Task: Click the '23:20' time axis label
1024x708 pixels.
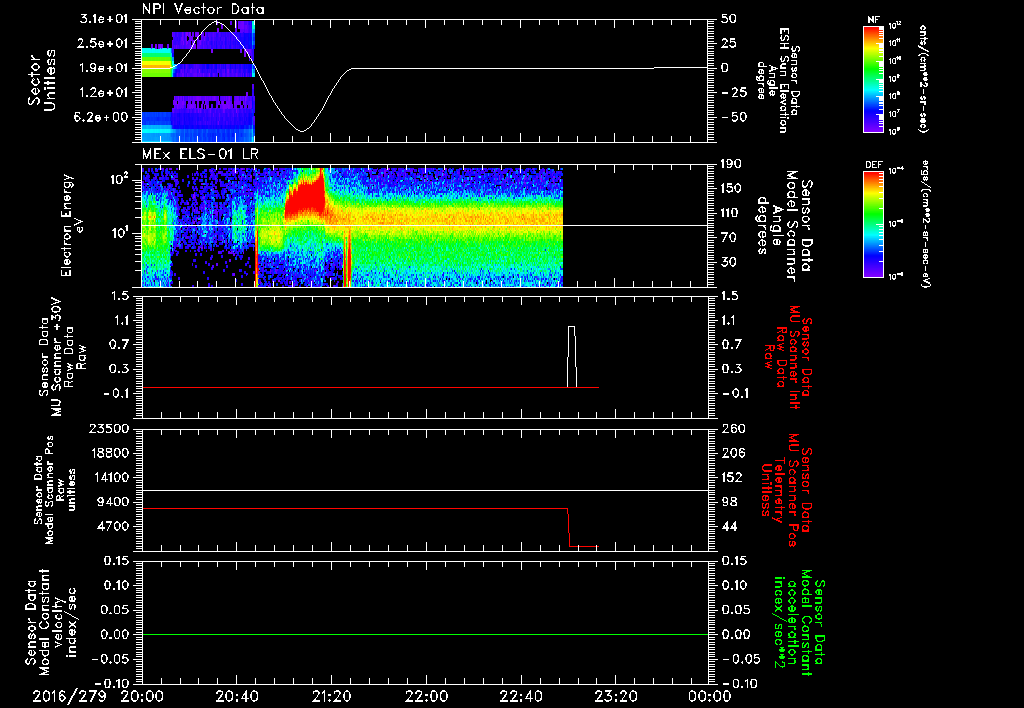Action: pos(615,696)
